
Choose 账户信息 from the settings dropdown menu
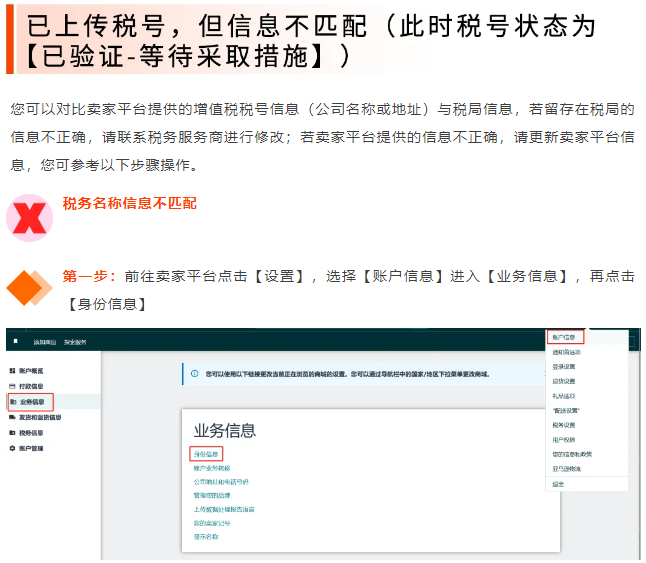click(x=564, y=337)
